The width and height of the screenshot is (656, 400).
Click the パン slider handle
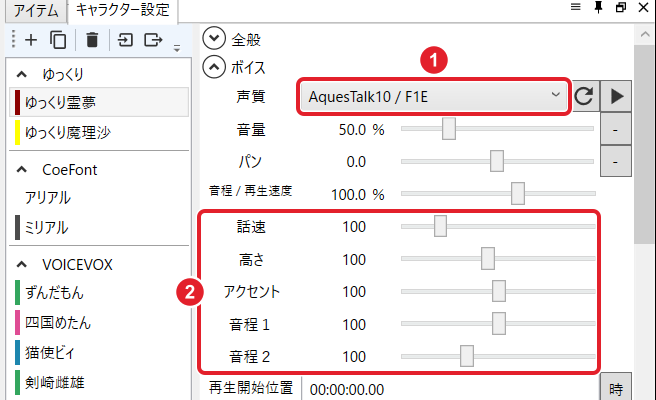[x=497, y=161]
